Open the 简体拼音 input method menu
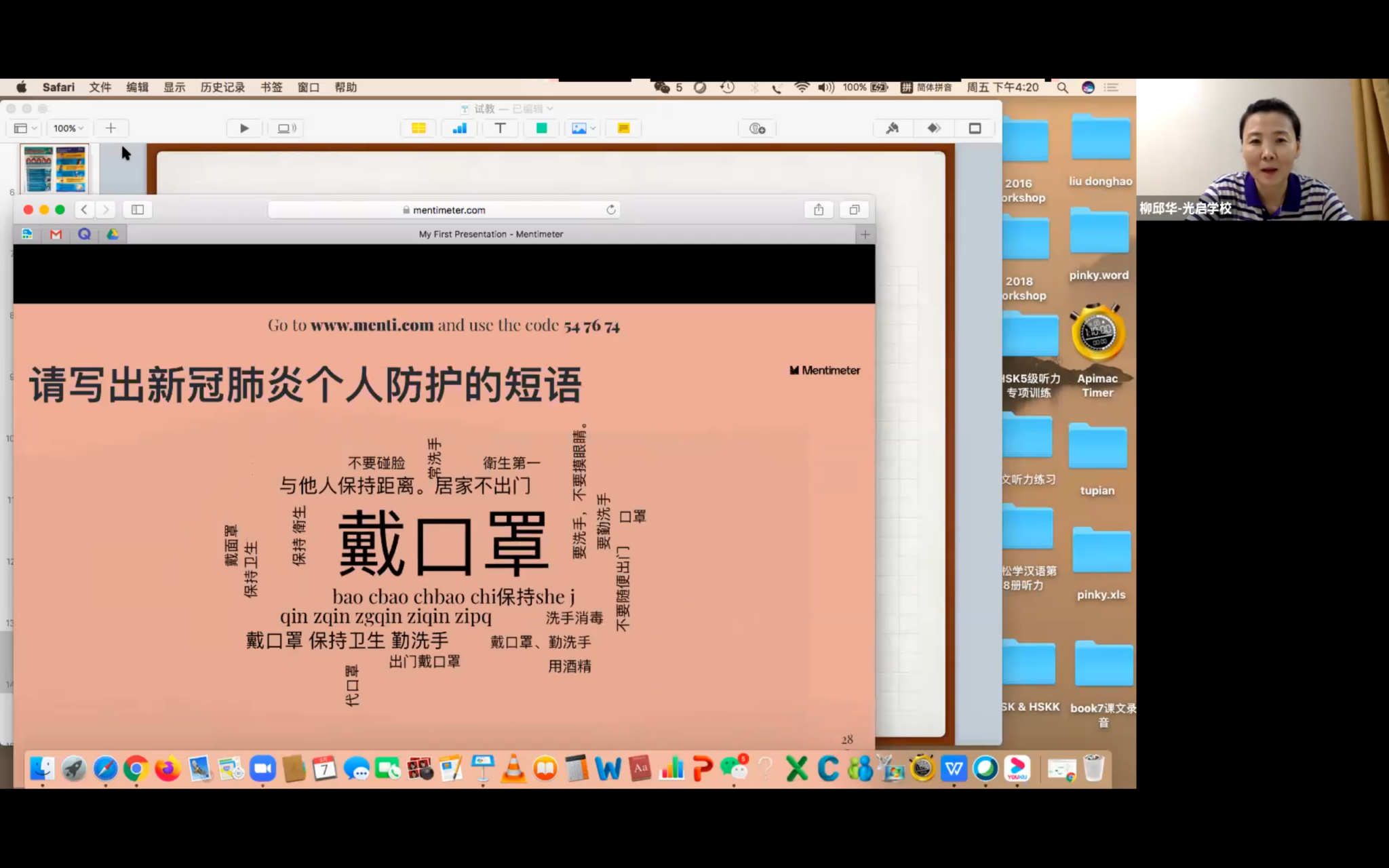 tap(926, 87)
